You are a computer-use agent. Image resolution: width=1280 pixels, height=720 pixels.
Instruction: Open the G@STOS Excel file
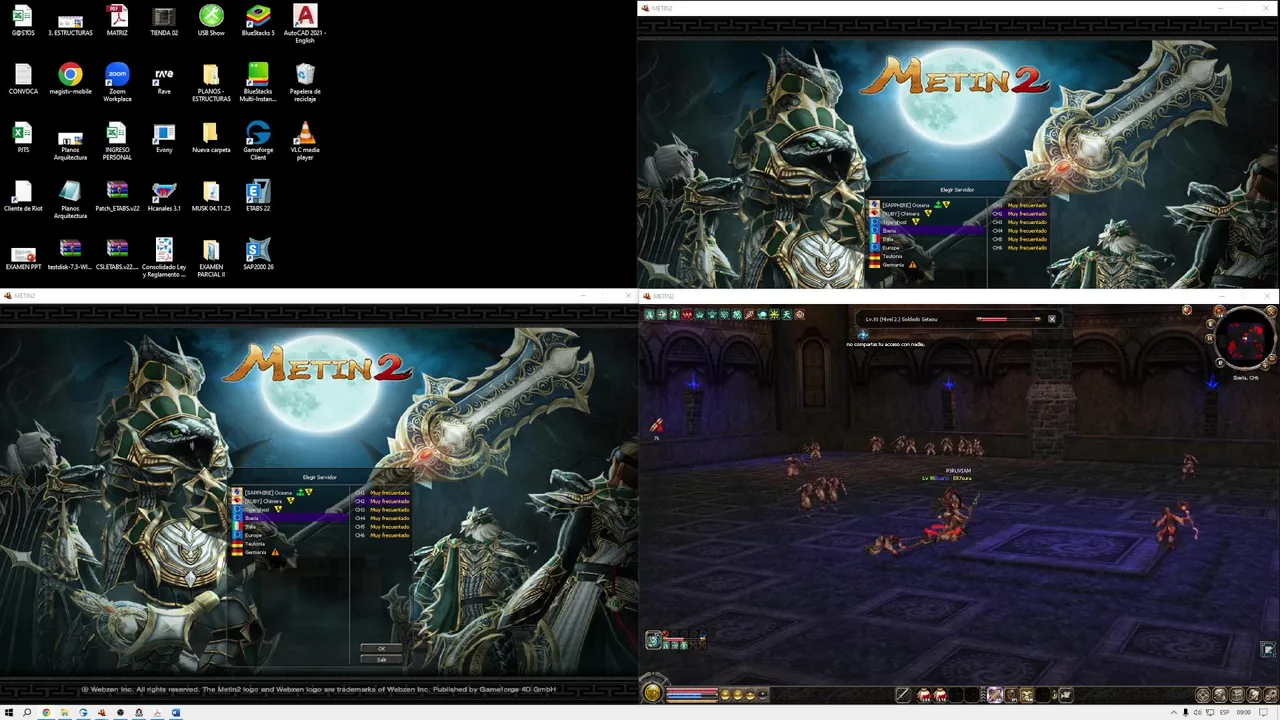tap(23, 22)
